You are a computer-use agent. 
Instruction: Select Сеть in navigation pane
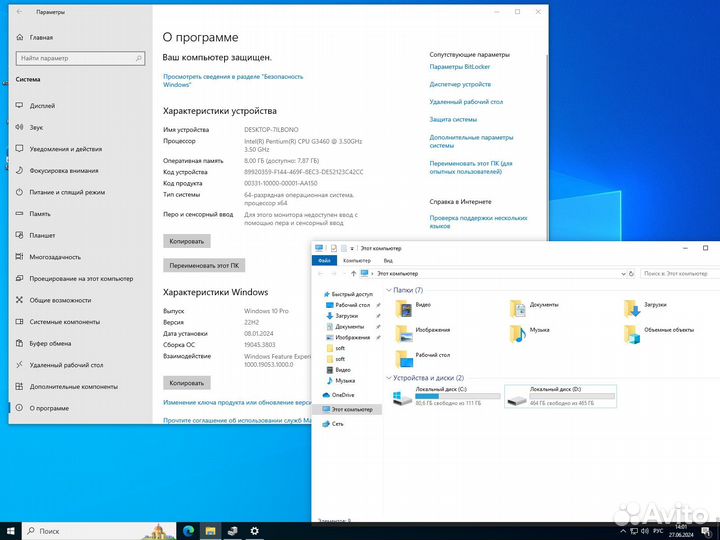point(333,424)
